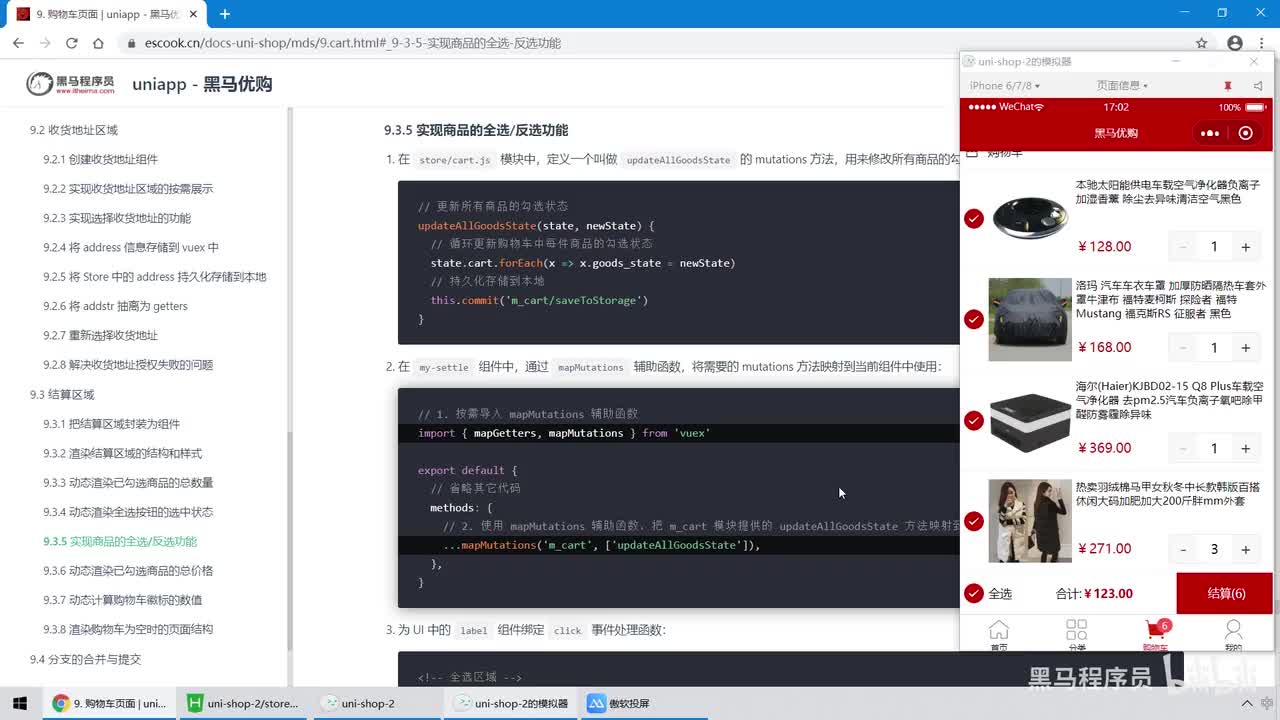The width and height of the screenshot is (1280, 720).
Task: Open 9.2.4 将 address 信息存储到 vuex 中
Action: (131, 247)
